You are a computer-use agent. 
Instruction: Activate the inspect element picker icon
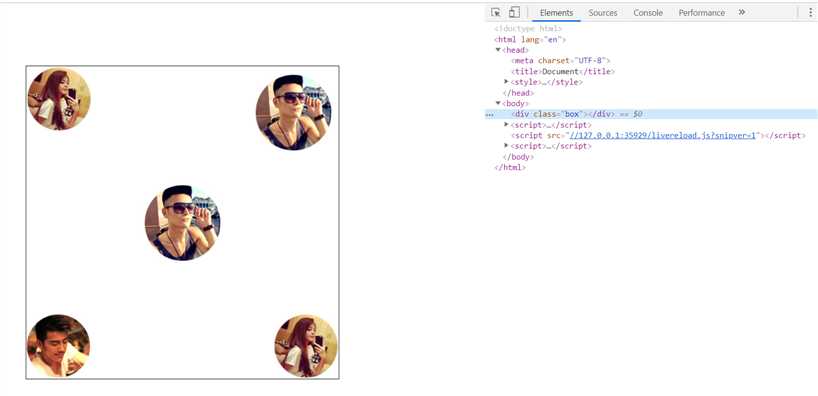[496, 13]
